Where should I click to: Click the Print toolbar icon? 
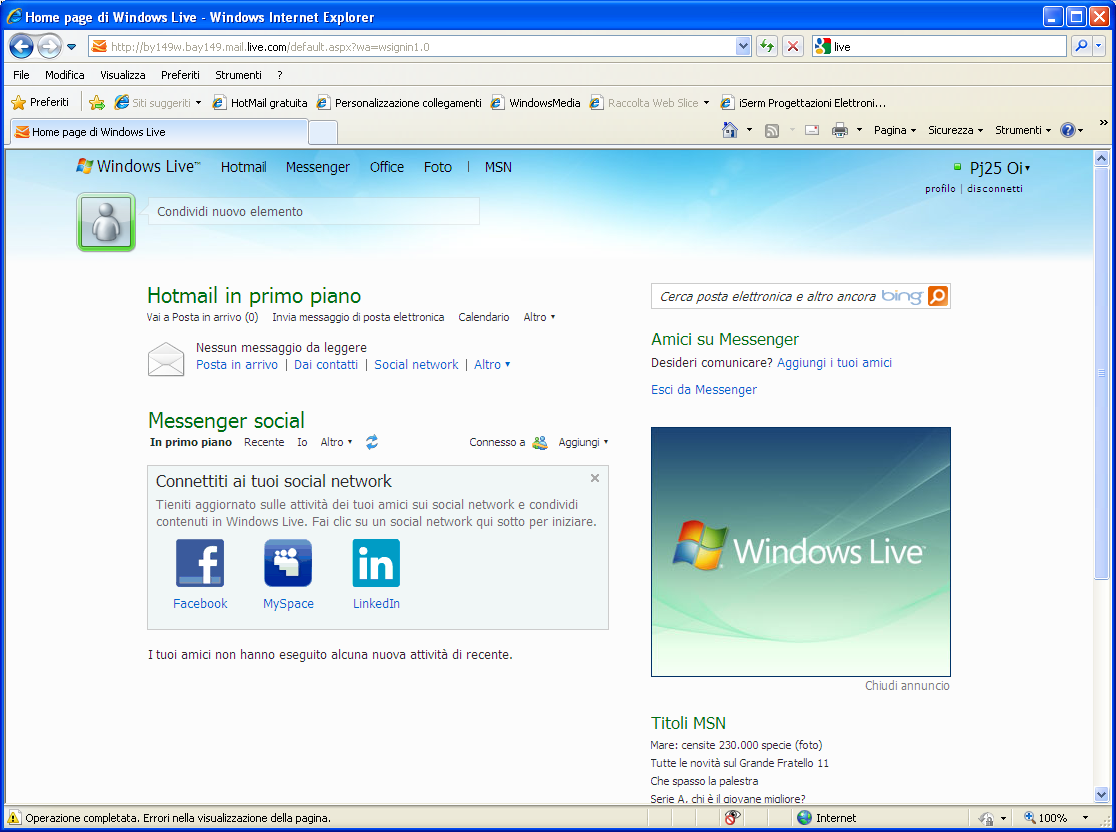(840, 130)
